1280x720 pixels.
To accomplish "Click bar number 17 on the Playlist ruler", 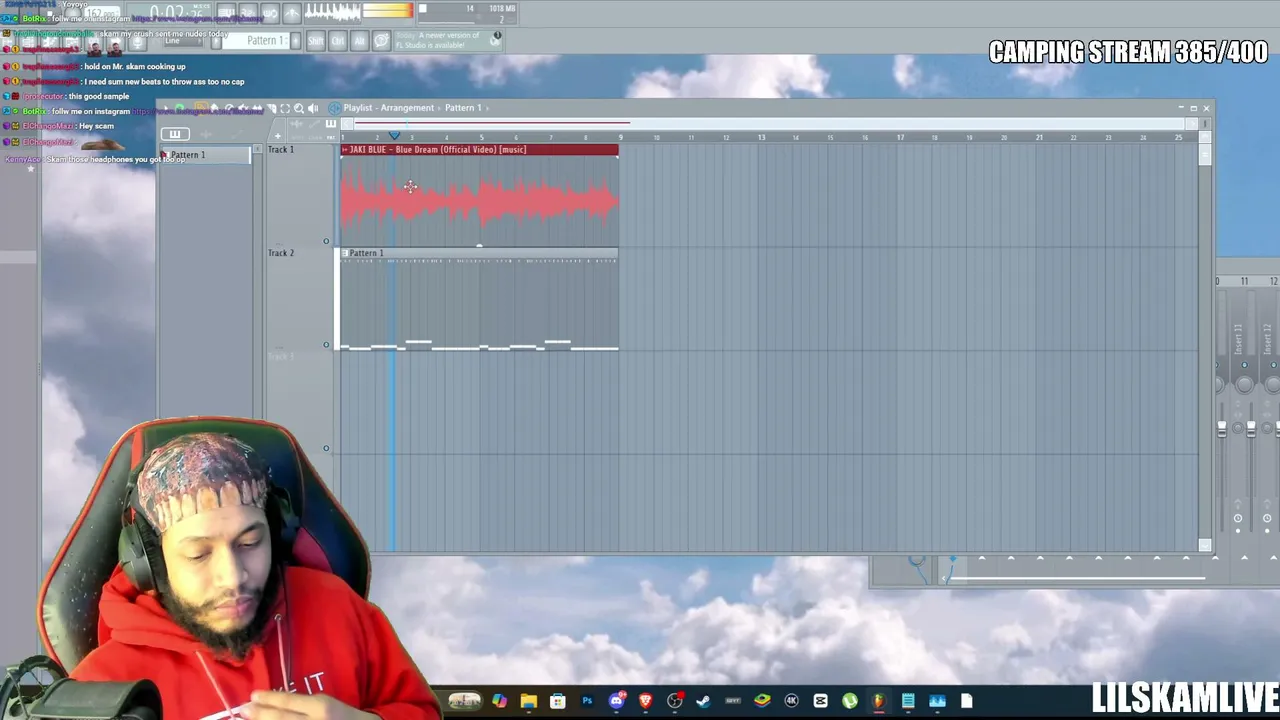I will pos(900,137).
